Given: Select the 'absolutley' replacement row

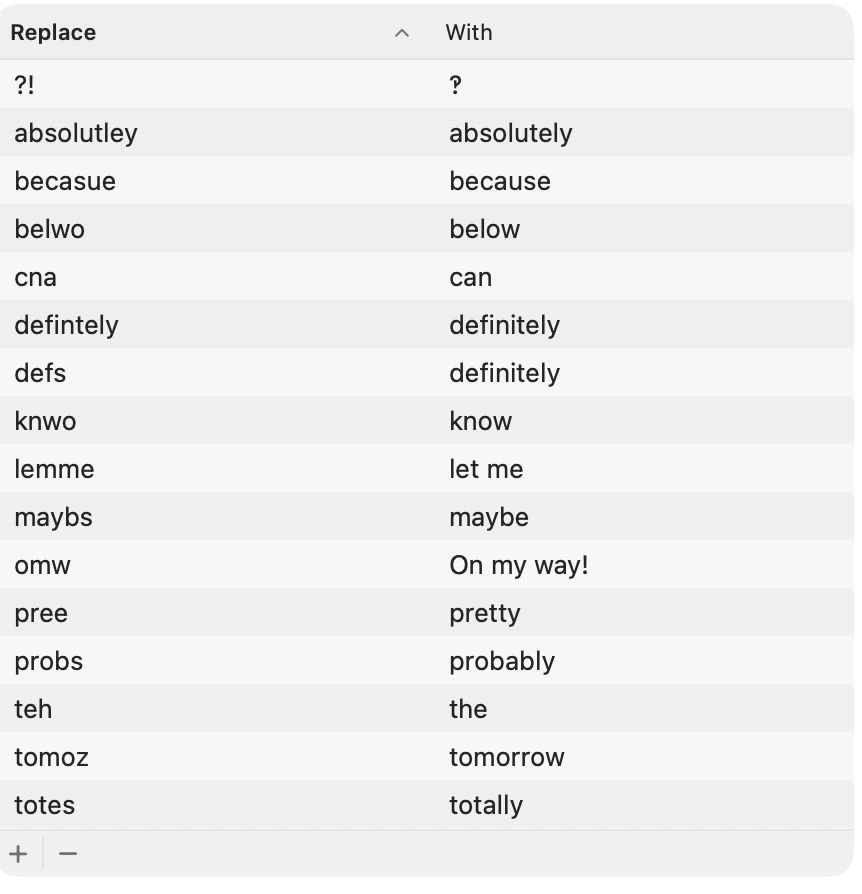Looking at the screenshot, I should [200, 132].
